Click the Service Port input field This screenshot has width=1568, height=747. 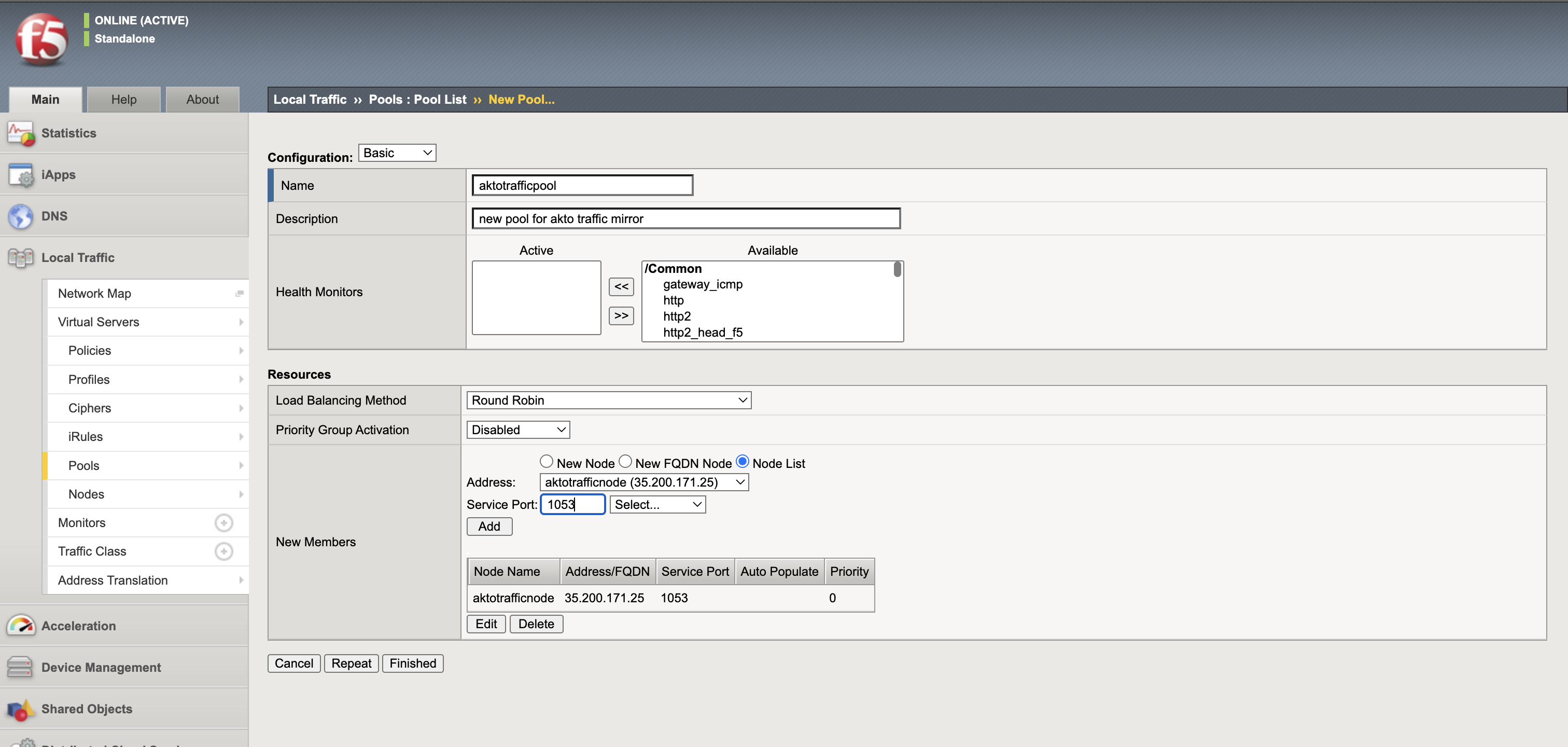(572, 505)
